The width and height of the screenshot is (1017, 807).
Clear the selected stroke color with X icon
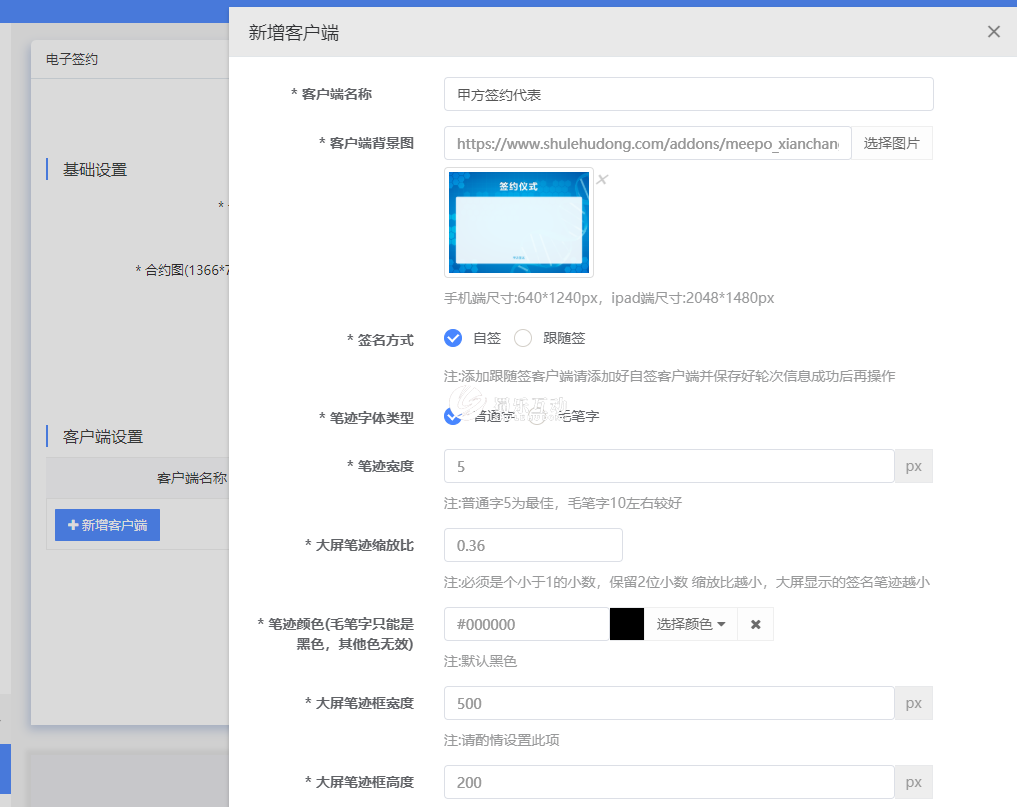(x=755, y=624)
